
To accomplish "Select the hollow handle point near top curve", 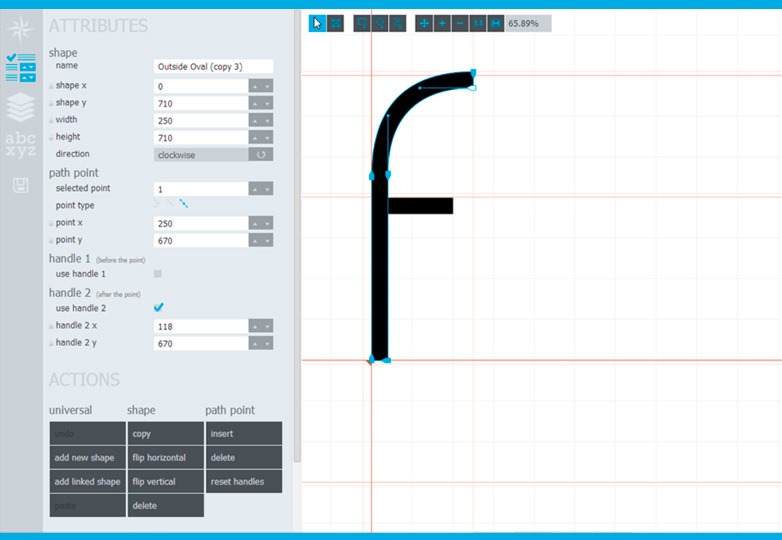I will click(473, 88).
